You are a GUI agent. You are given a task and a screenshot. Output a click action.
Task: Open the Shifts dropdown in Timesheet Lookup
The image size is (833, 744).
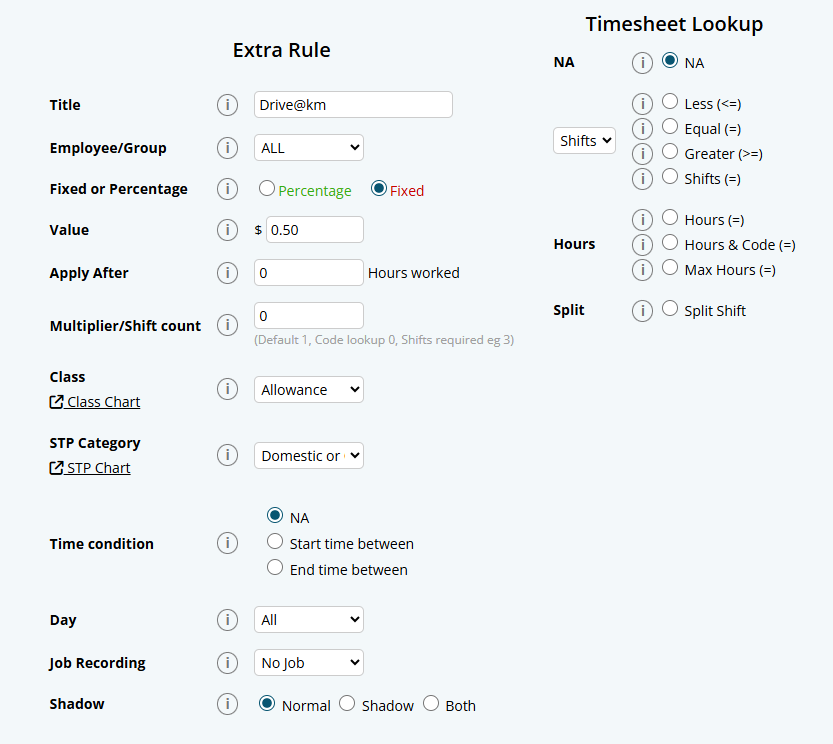tap(584, 141)
